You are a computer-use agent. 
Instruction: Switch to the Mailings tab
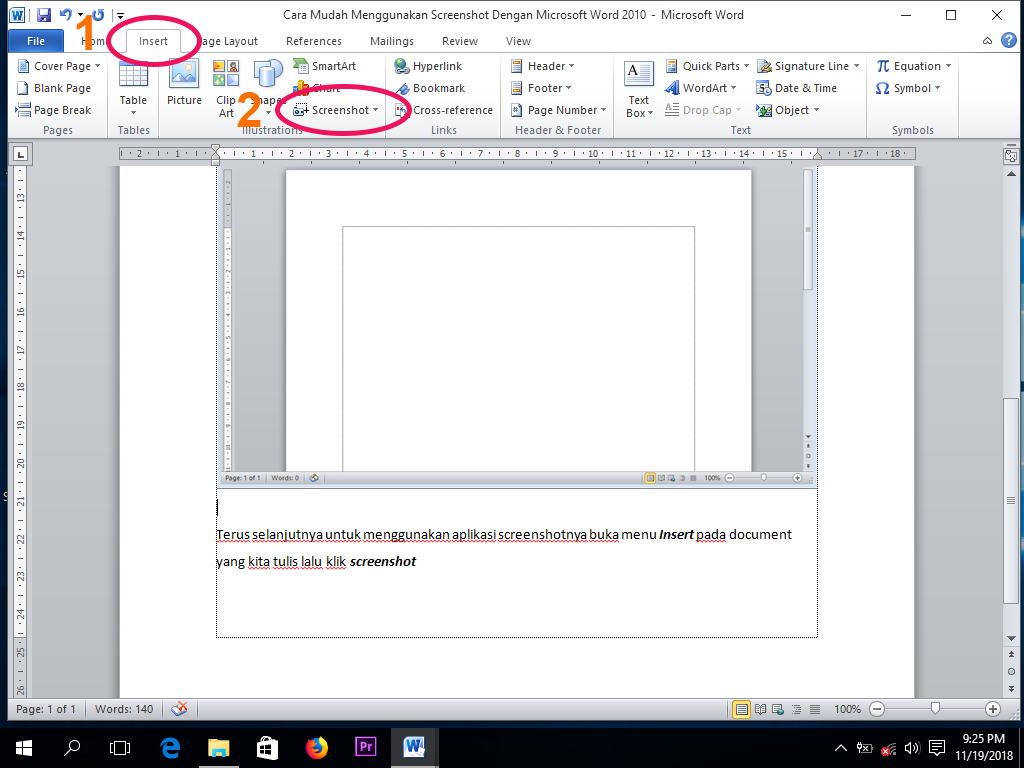(x=392, y=41)
